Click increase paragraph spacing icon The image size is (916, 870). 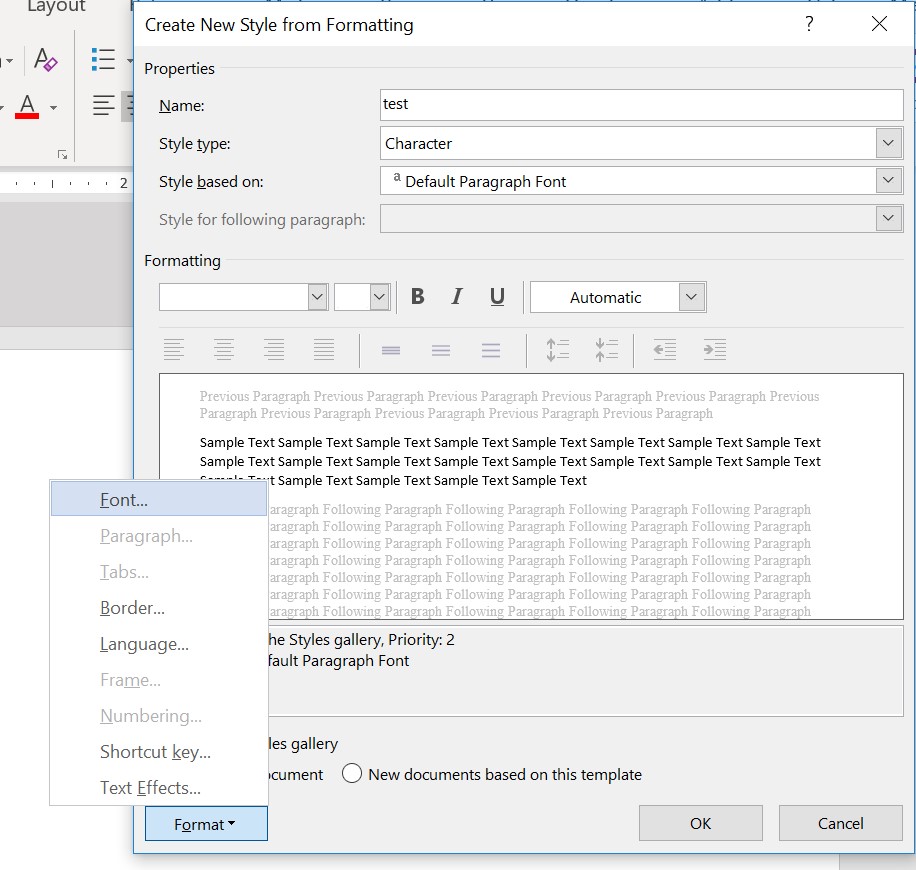557,350
